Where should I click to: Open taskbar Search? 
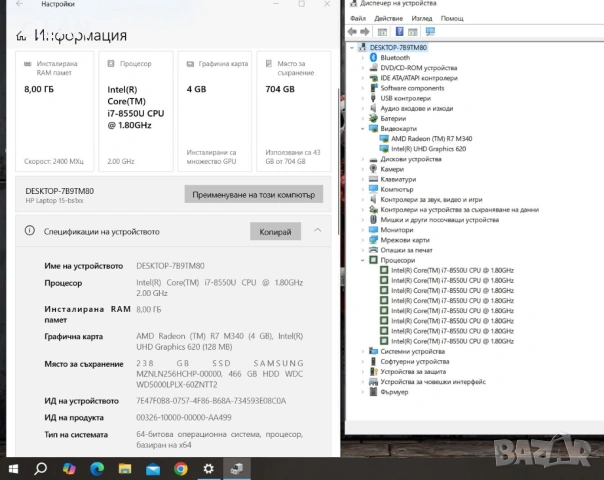pyautogui.click(x=40, y=469)
